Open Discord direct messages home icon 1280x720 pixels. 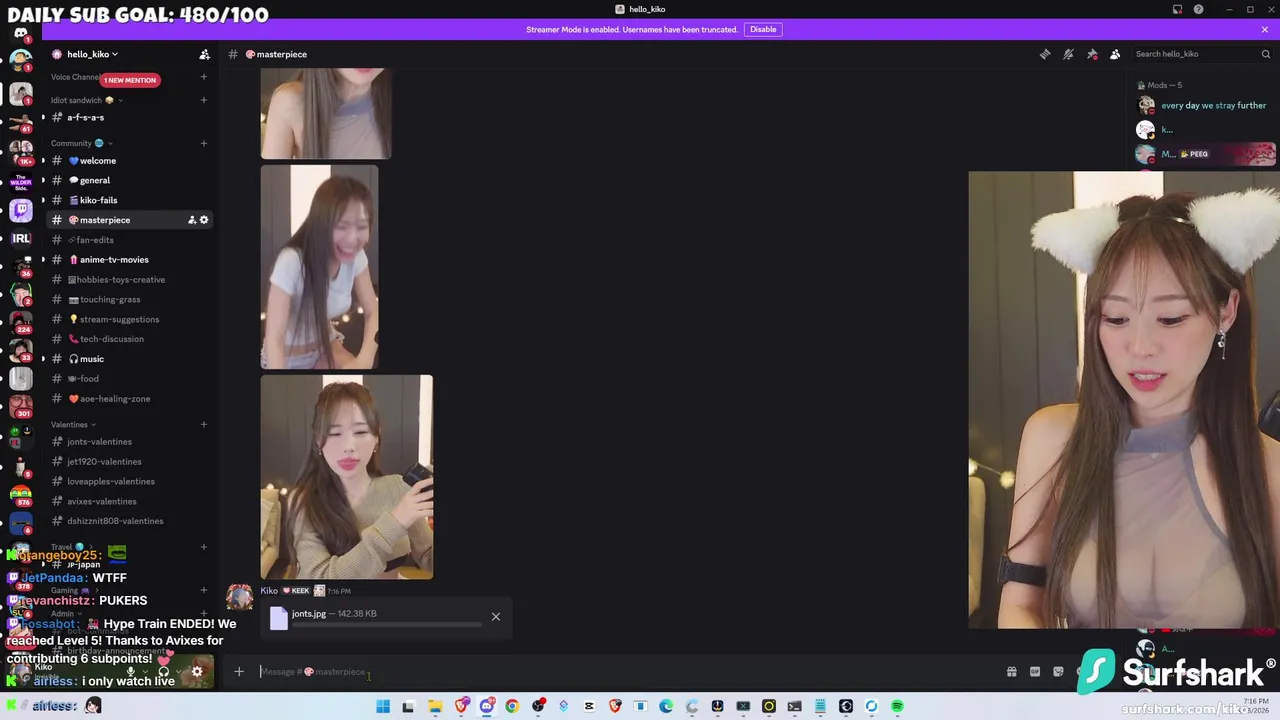click(x=21, y=33)
